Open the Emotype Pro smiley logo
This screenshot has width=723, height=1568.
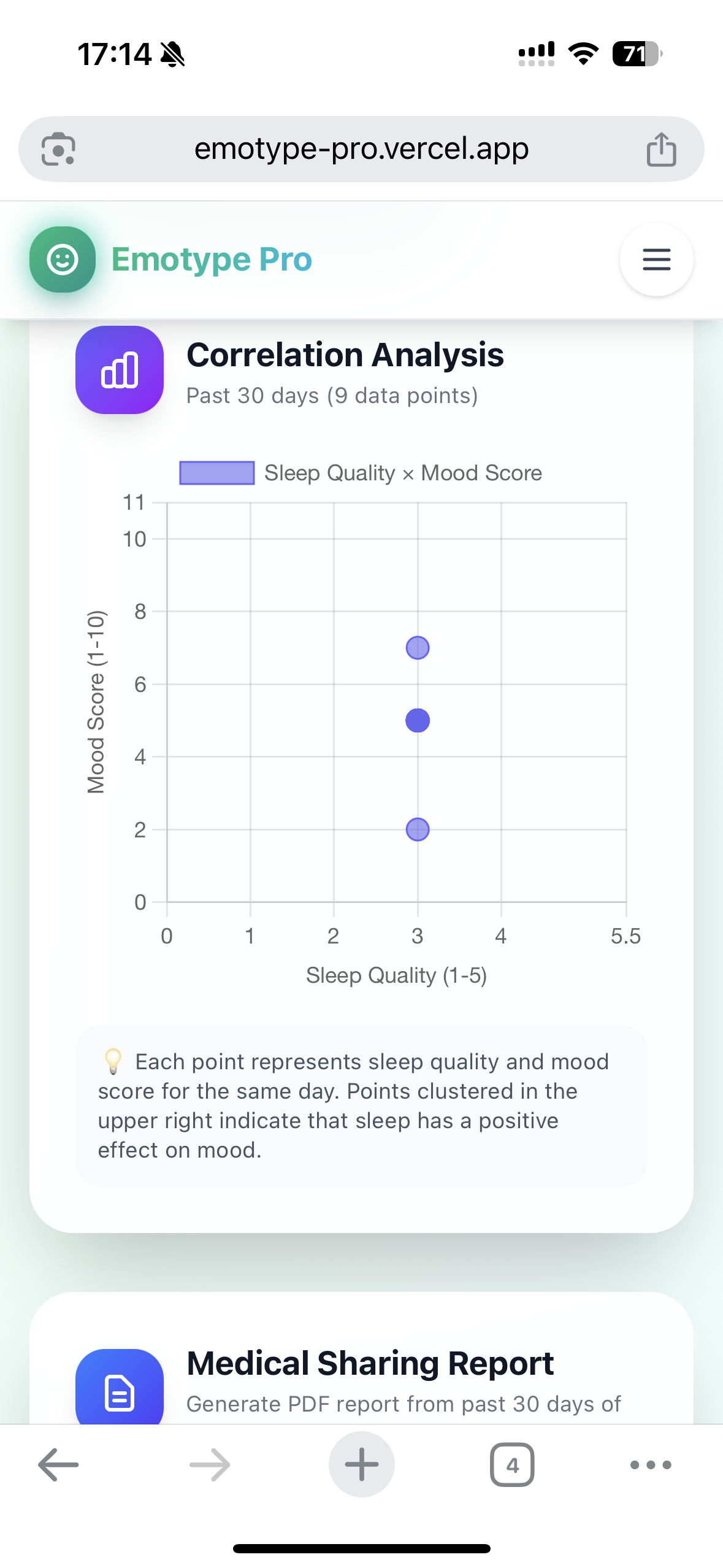[62, 259]
